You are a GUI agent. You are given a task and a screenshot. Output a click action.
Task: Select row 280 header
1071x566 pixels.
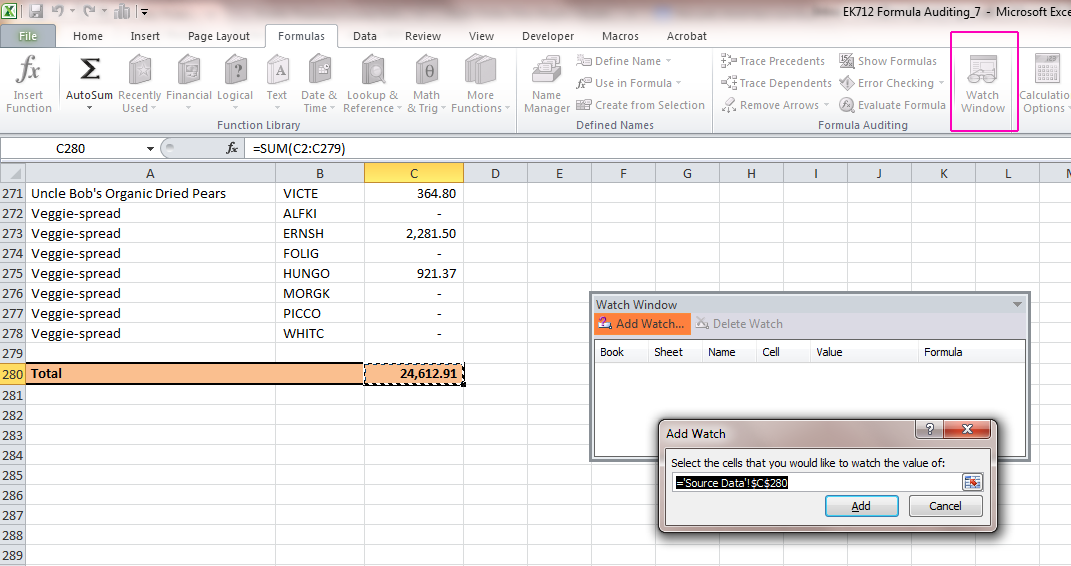point(12,374)
